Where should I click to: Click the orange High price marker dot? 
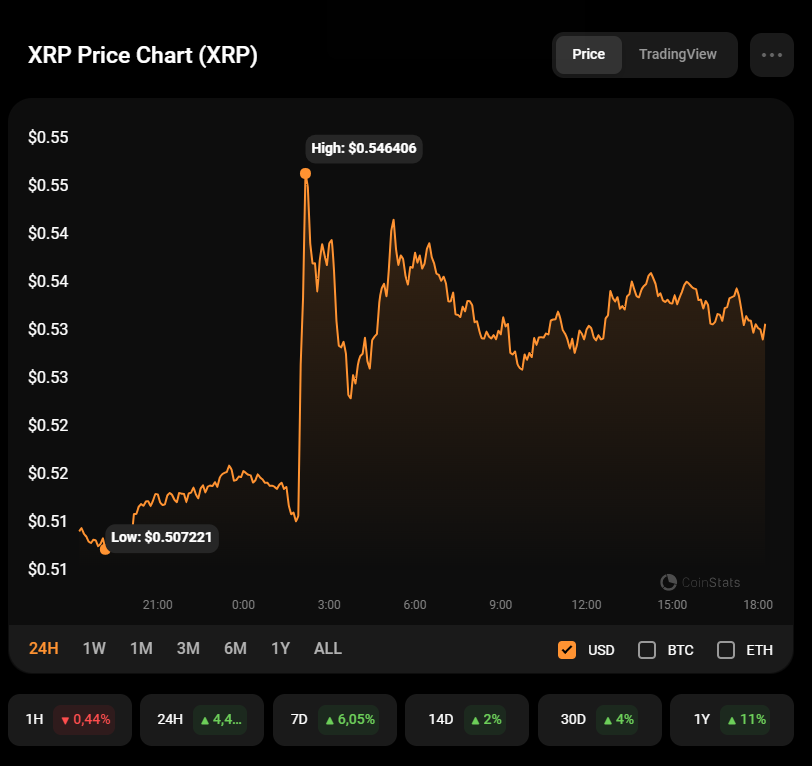[306, 174]
